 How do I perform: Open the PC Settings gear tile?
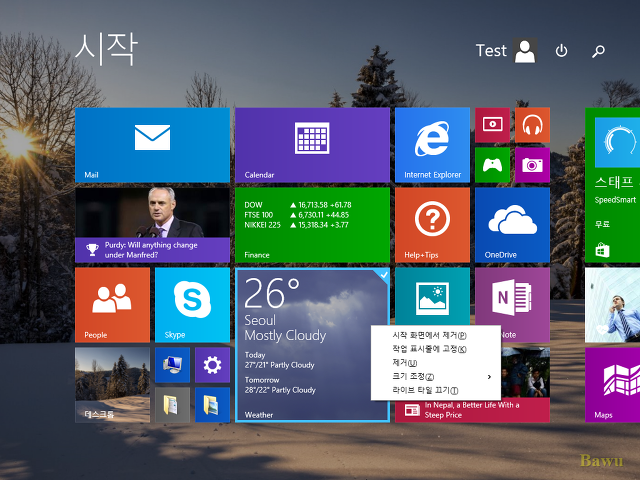pos(212,365)
